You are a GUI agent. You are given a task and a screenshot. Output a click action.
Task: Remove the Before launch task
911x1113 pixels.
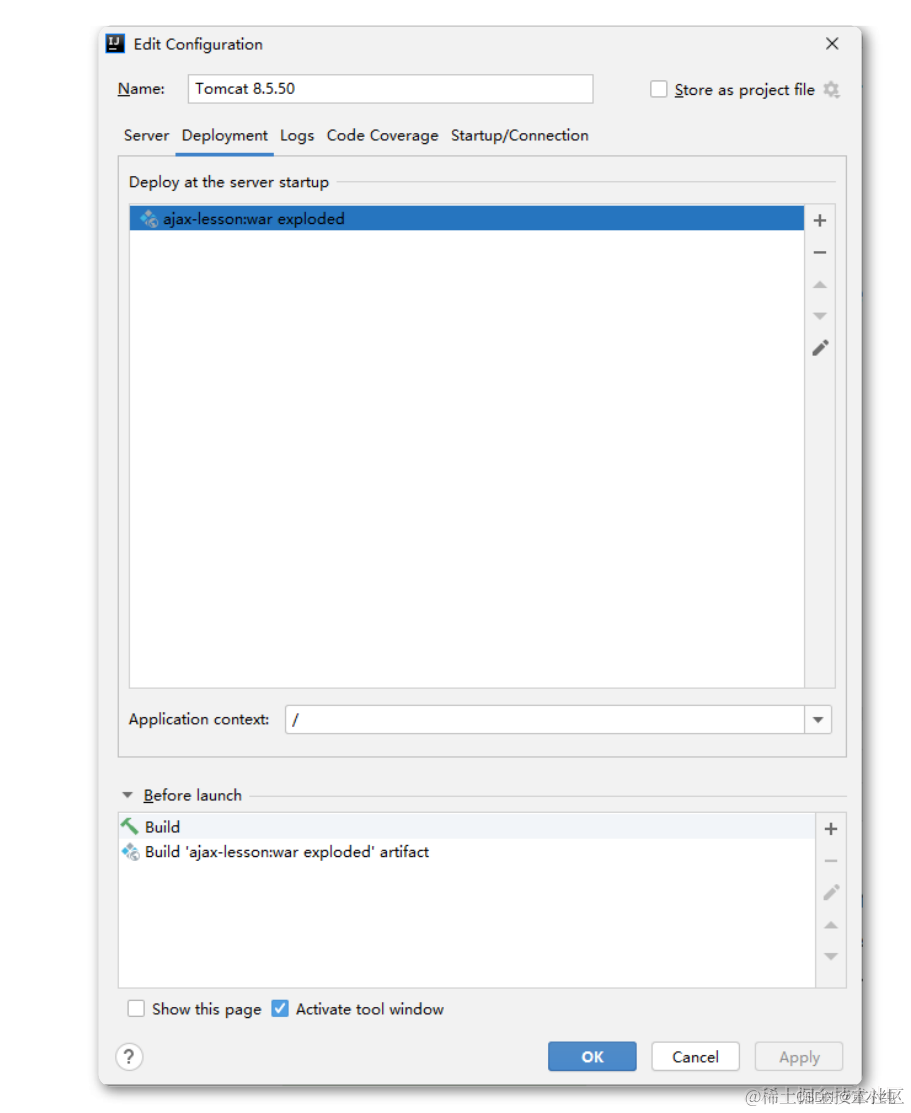(831, 861)
